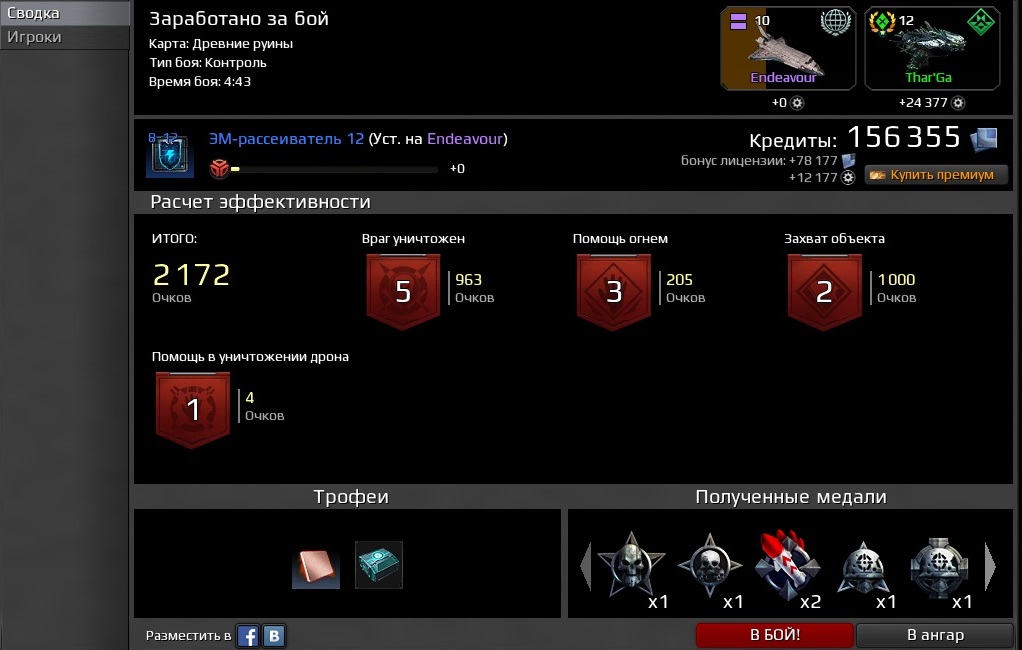Click the synergy gear icon under Endeavour
The height and width of the screenshot is (650, 1022).
[796, 103]
